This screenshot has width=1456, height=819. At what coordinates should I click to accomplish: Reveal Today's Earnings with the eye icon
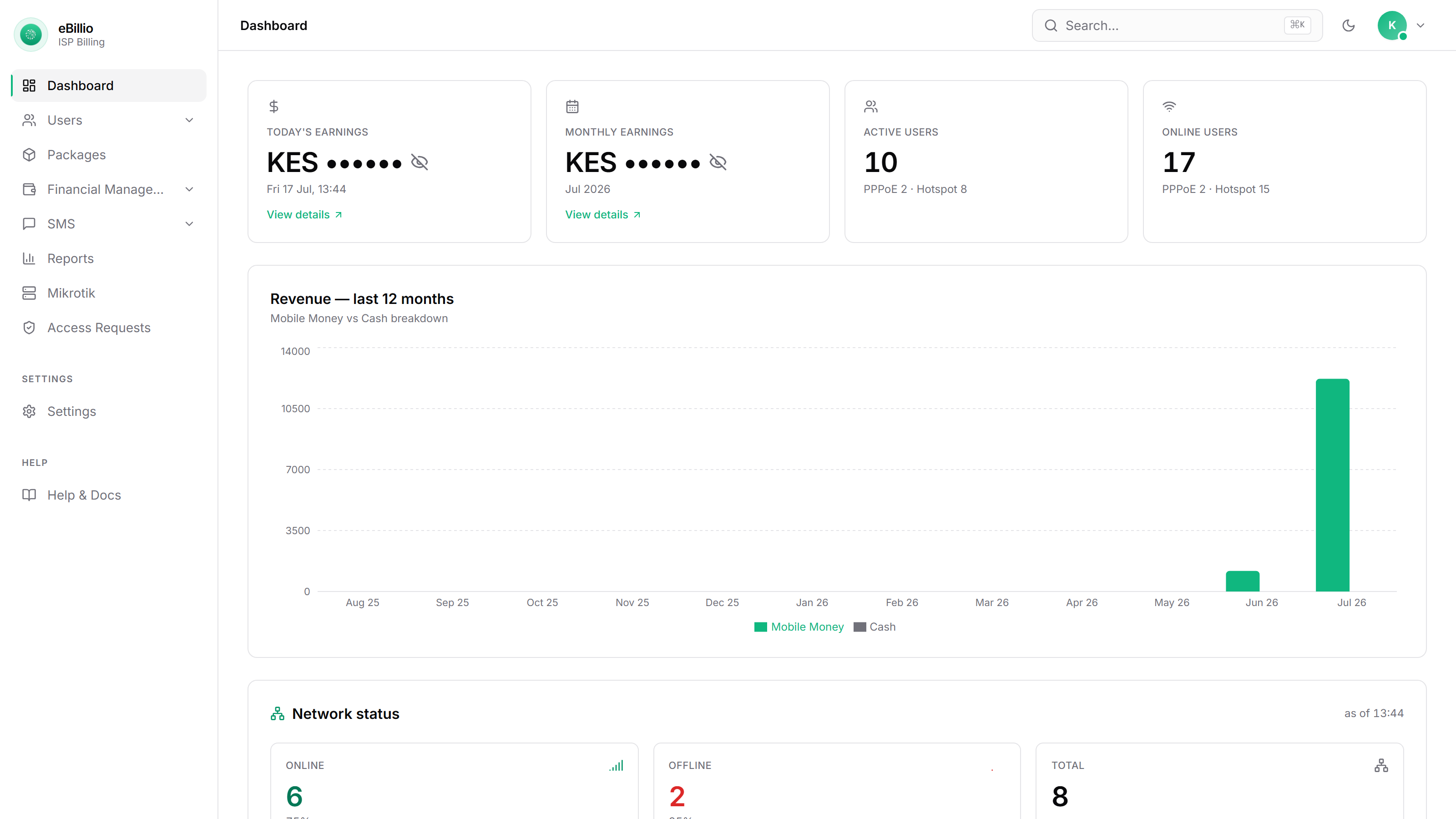point(420,162)
